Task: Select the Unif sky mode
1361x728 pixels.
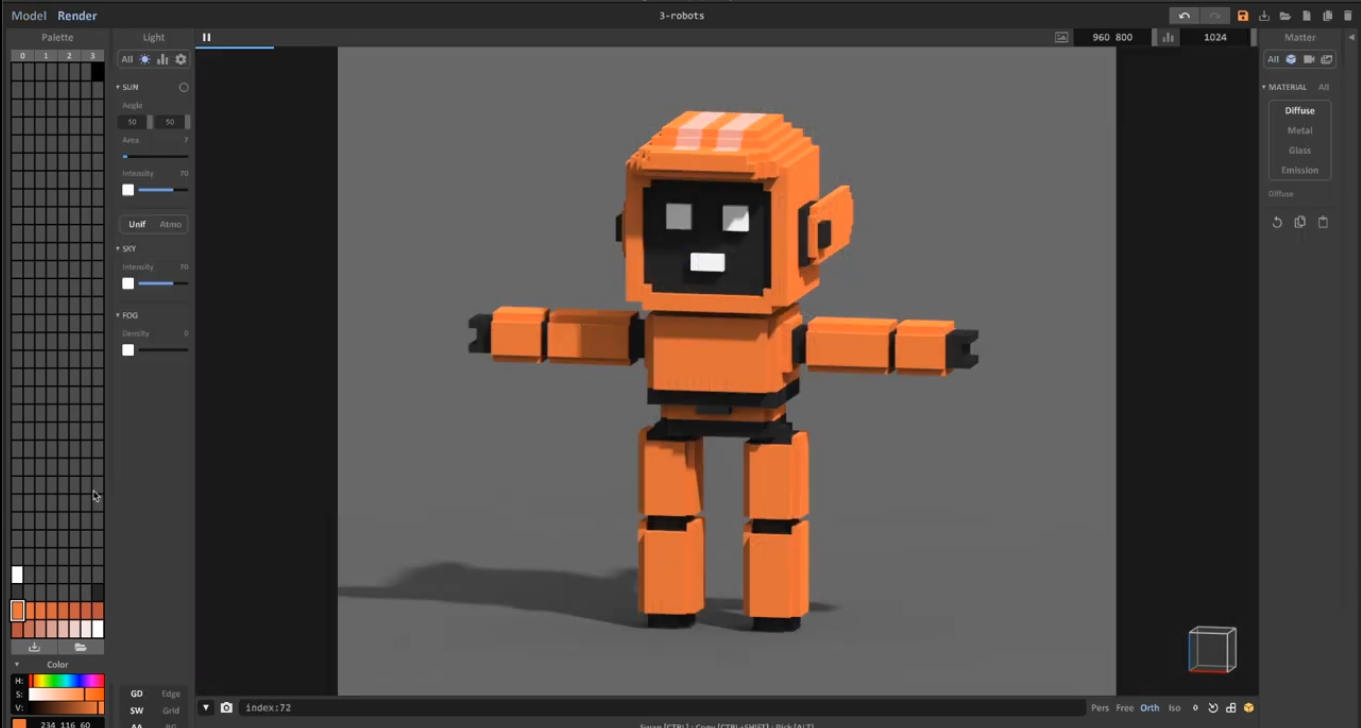Action: [137, 224]
